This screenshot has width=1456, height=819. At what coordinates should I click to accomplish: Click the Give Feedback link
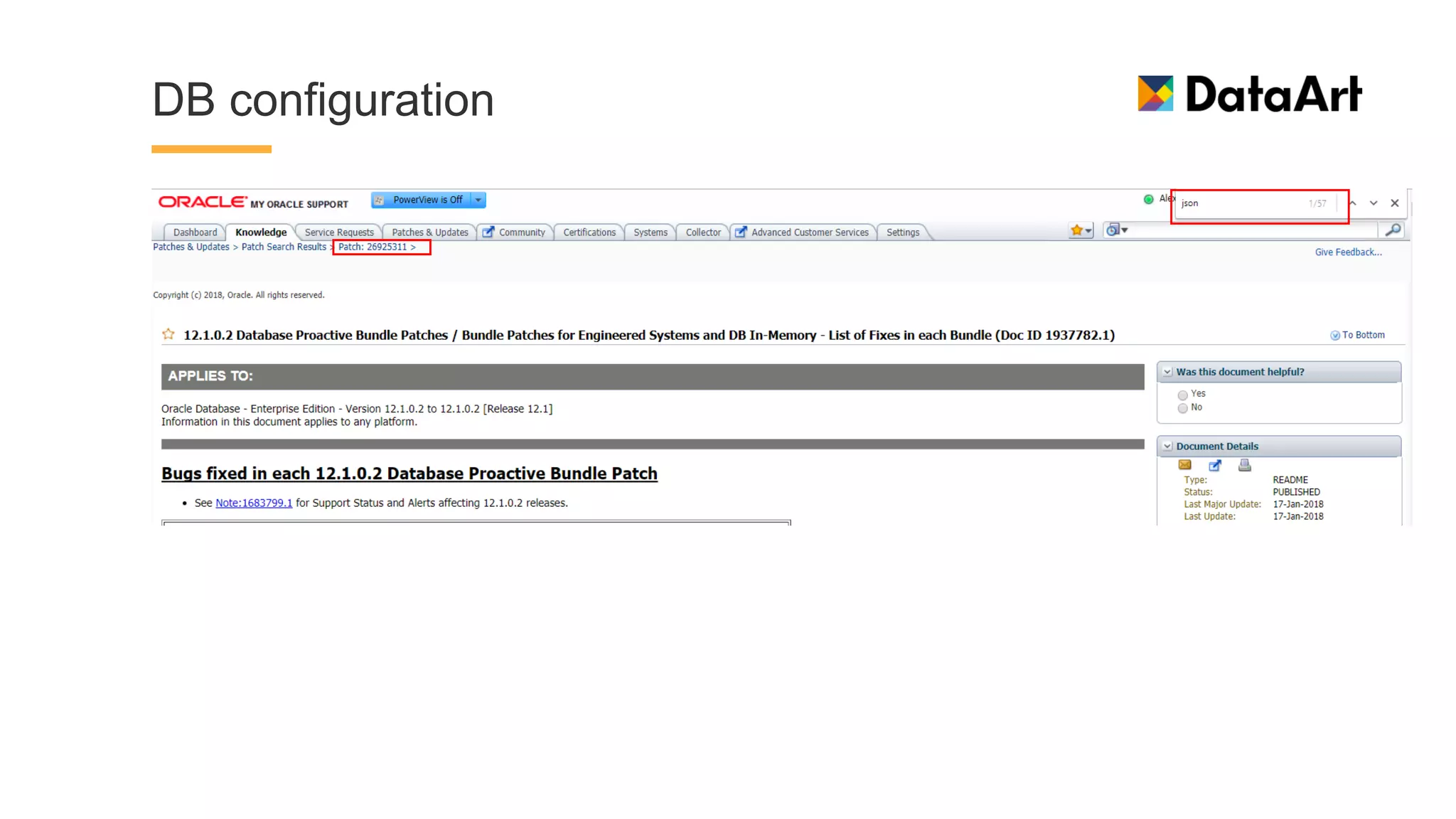[1348, 252]
